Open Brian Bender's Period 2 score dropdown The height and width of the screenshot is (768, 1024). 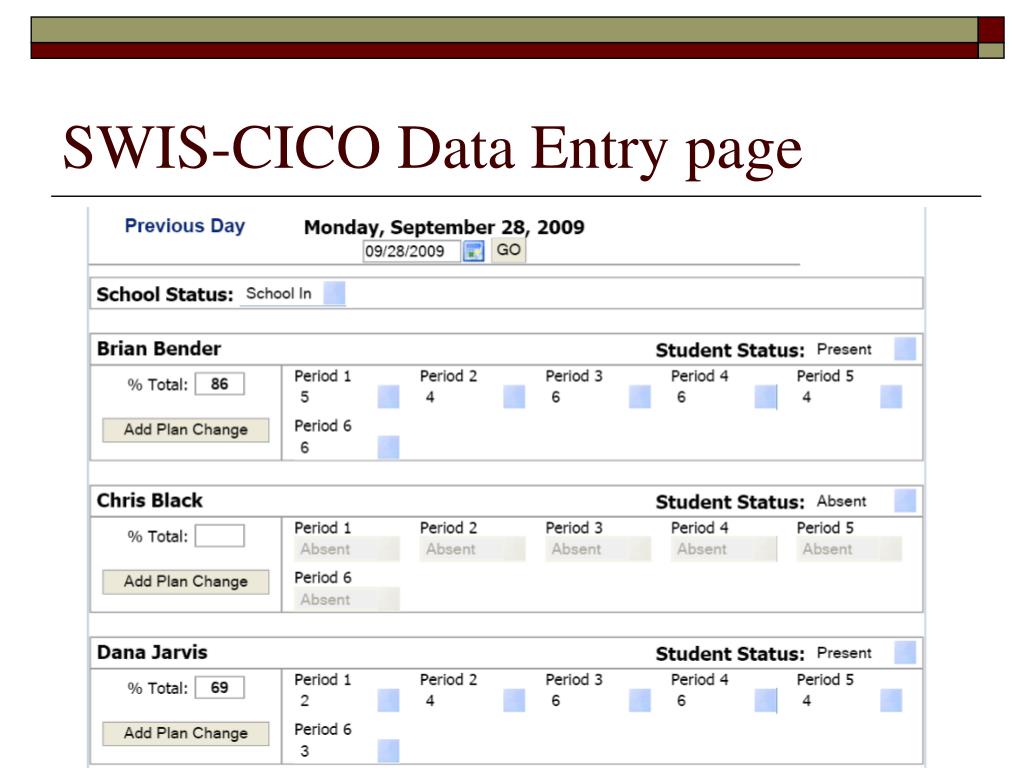(514, 396)
